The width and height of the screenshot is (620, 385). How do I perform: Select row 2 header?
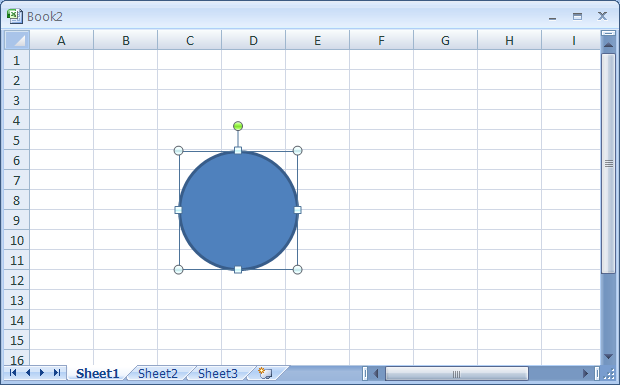click(17, 80)
